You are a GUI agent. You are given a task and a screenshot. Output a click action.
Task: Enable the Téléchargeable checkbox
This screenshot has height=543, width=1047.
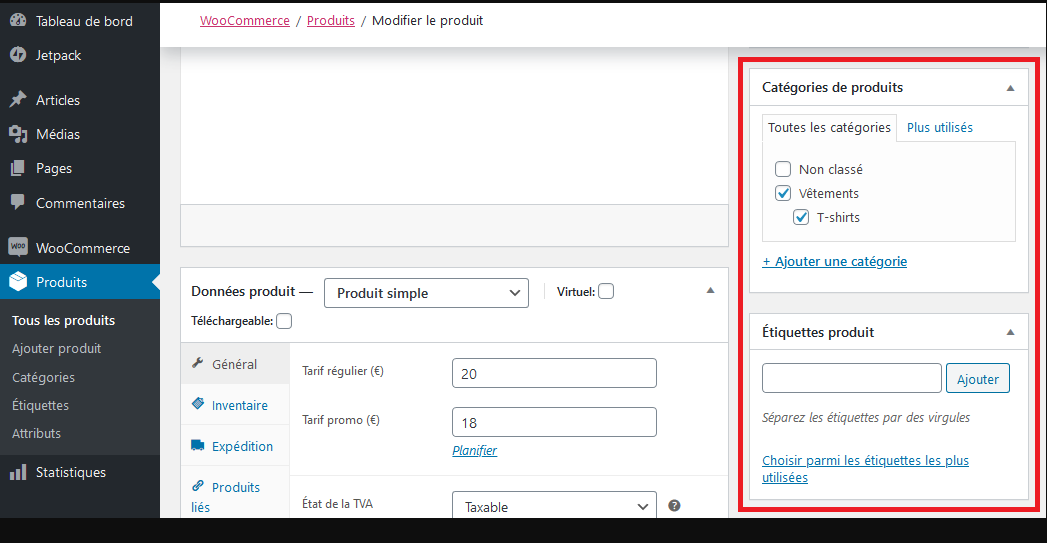pyautogui.click(x=284, y=321)
